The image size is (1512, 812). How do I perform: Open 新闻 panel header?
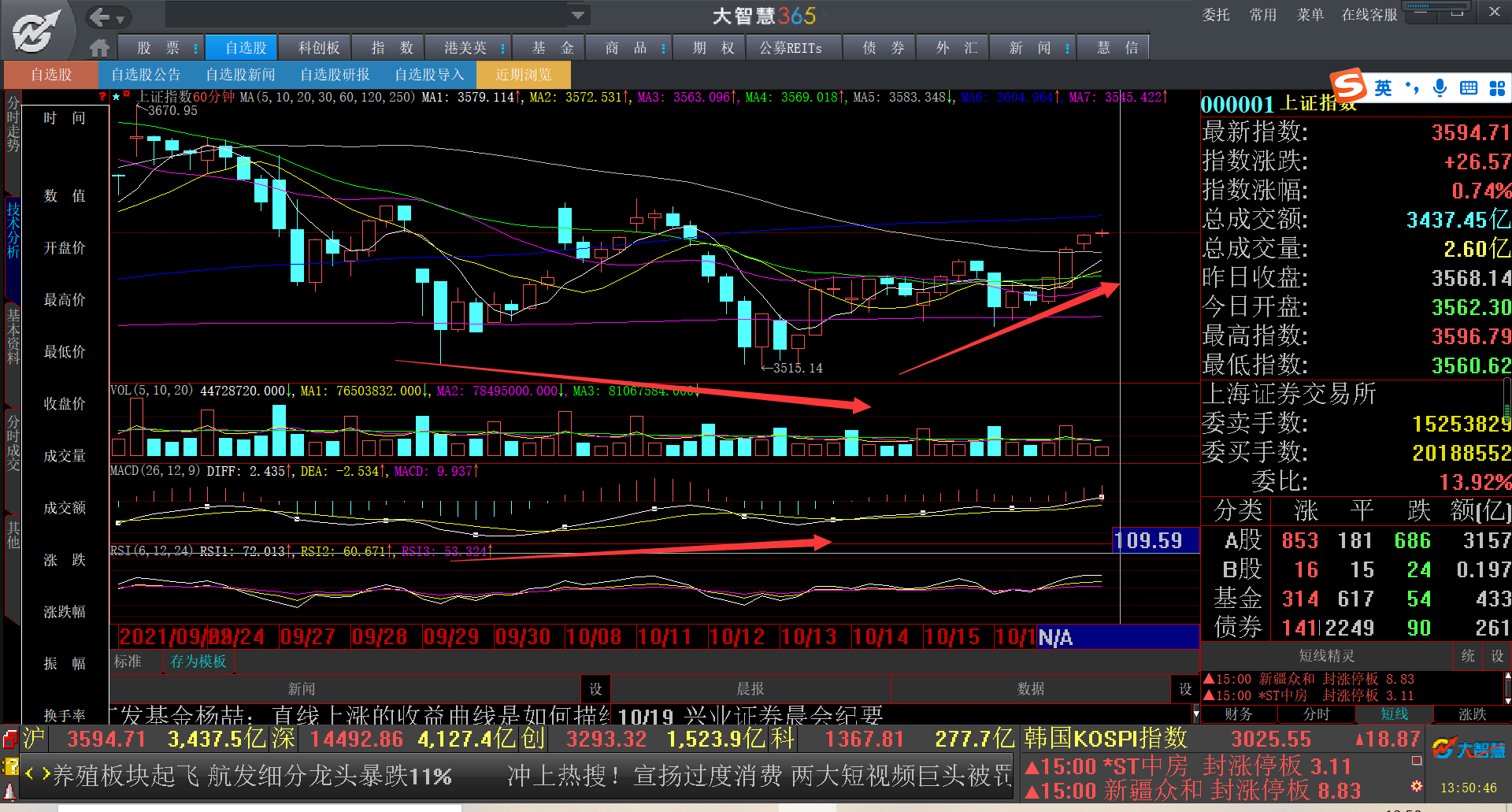click(x=302, y=689)
